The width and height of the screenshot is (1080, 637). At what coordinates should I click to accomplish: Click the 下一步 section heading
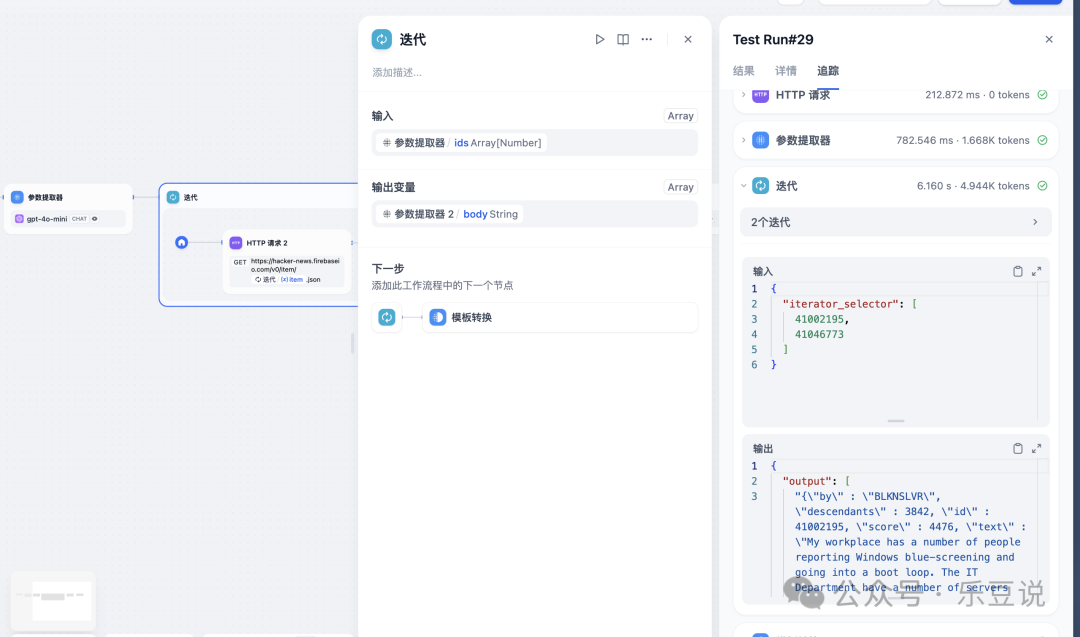coord(388,269)
